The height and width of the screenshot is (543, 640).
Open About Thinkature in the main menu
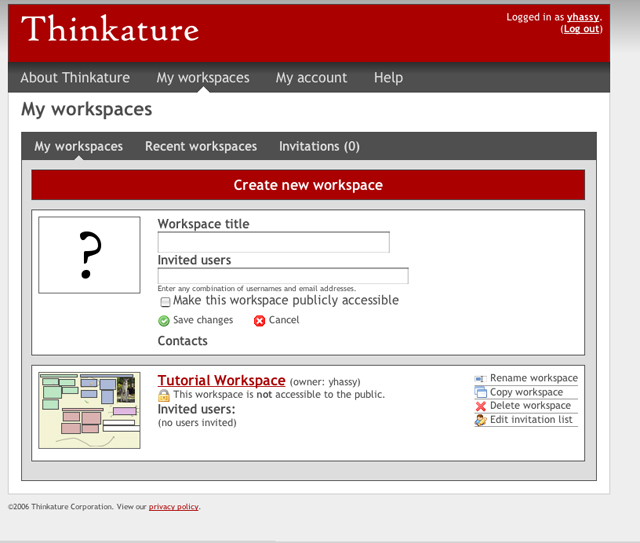pyautogui.click(x=75, y=78)
